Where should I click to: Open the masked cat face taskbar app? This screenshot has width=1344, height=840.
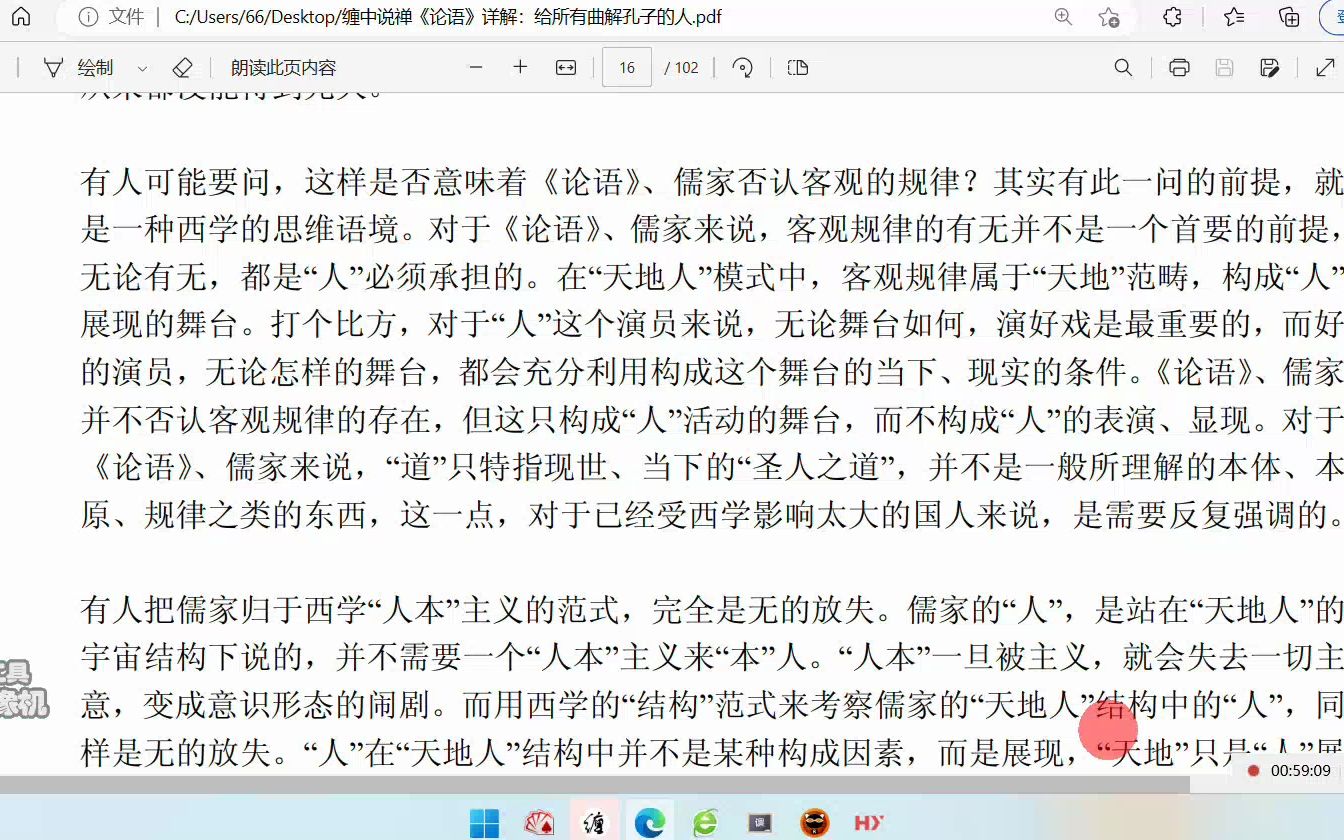pos(815,823)
